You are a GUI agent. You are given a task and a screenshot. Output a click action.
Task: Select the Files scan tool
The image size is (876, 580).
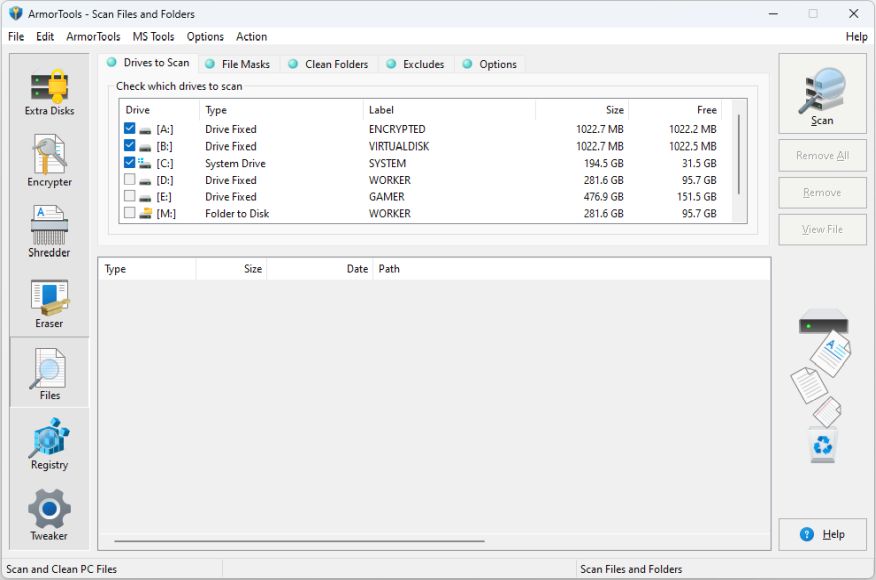49,373
